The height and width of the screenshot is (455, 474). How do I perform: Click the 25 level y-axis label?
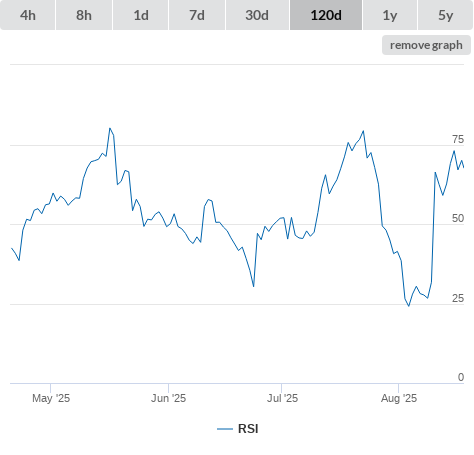pyautogui.click(x=458, y=298)
